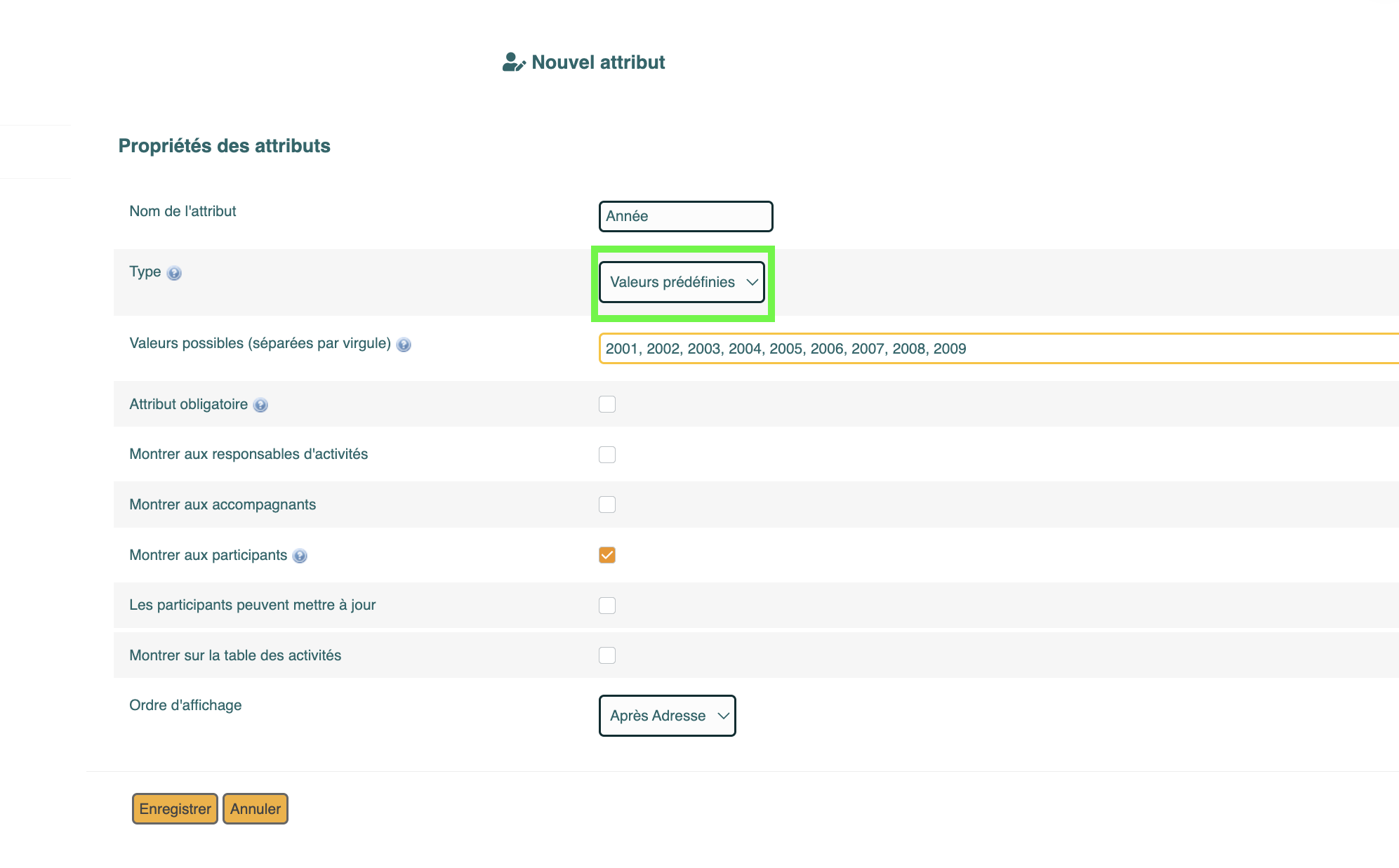Click the Montrer aux participants label
This screenshot has height=868, width=1399.
pyautogui.click(x=208, y=555)
